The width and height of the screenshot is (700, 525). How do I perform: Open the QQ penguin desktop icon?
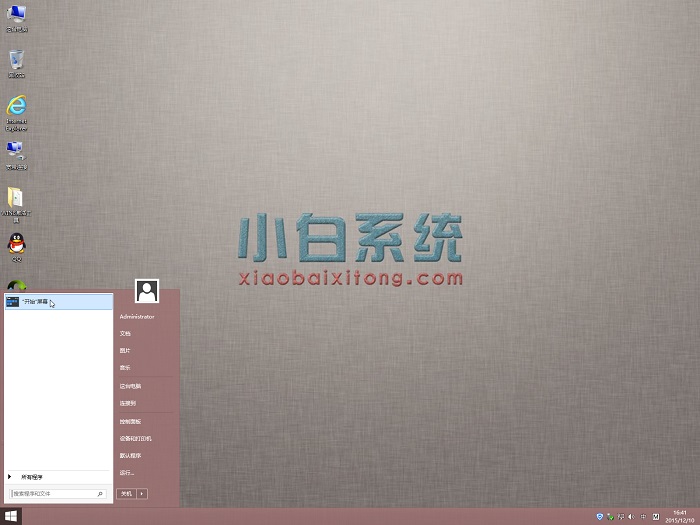pos(16,243)
